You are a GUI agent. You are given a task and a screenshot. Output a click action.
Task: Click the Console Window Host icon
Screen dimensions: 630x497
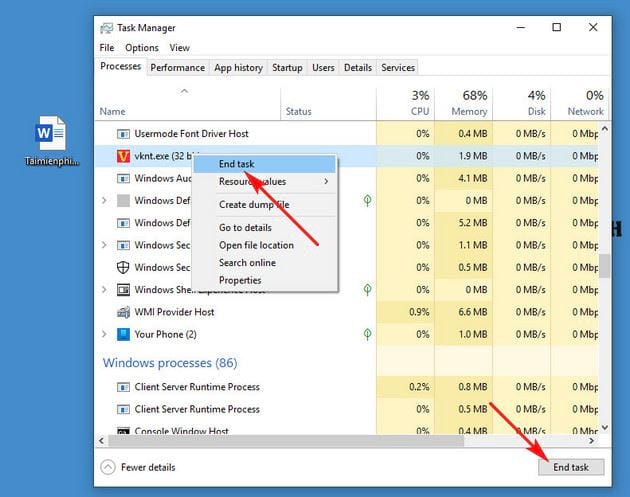click(123, 431)
